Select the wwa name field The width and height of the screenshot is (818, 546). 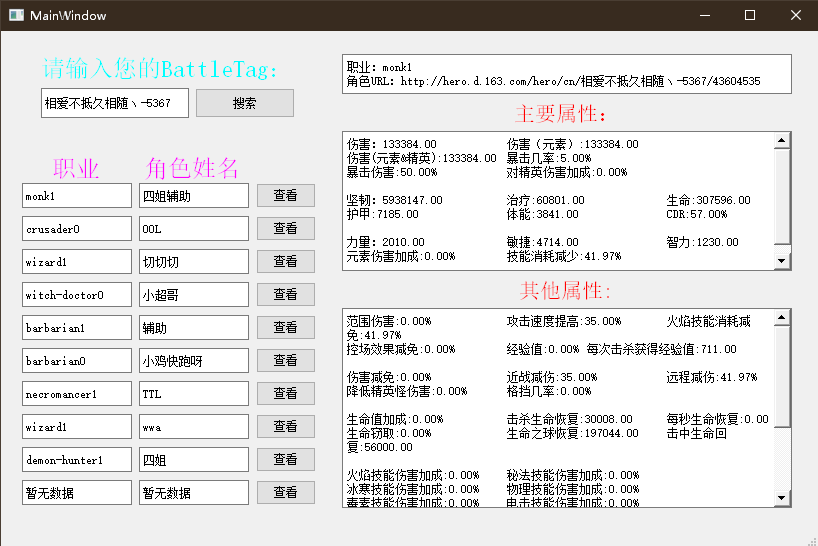pyautogui.click(x=194, y=427)
